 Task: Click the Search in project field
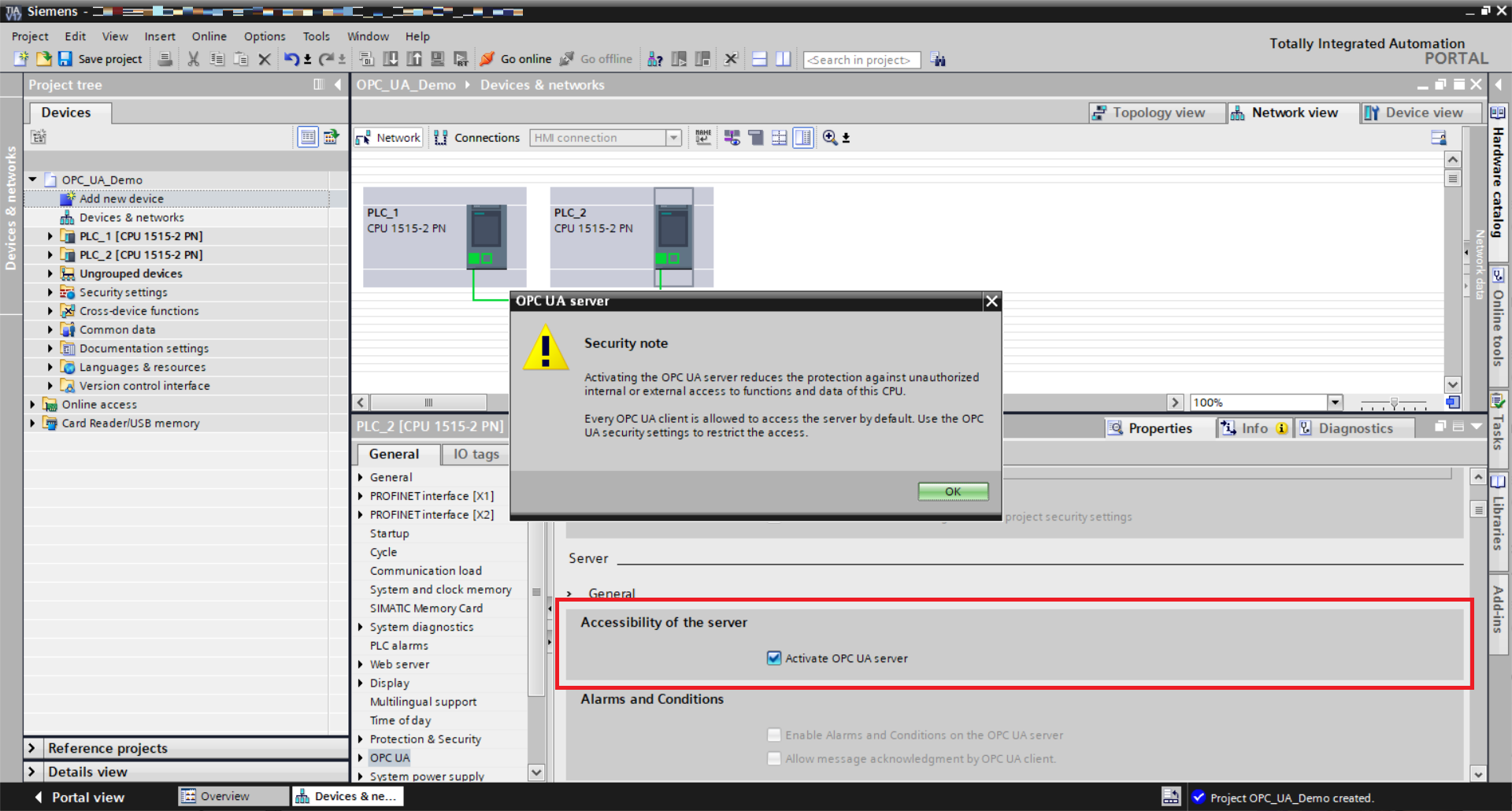click(862, 60)
